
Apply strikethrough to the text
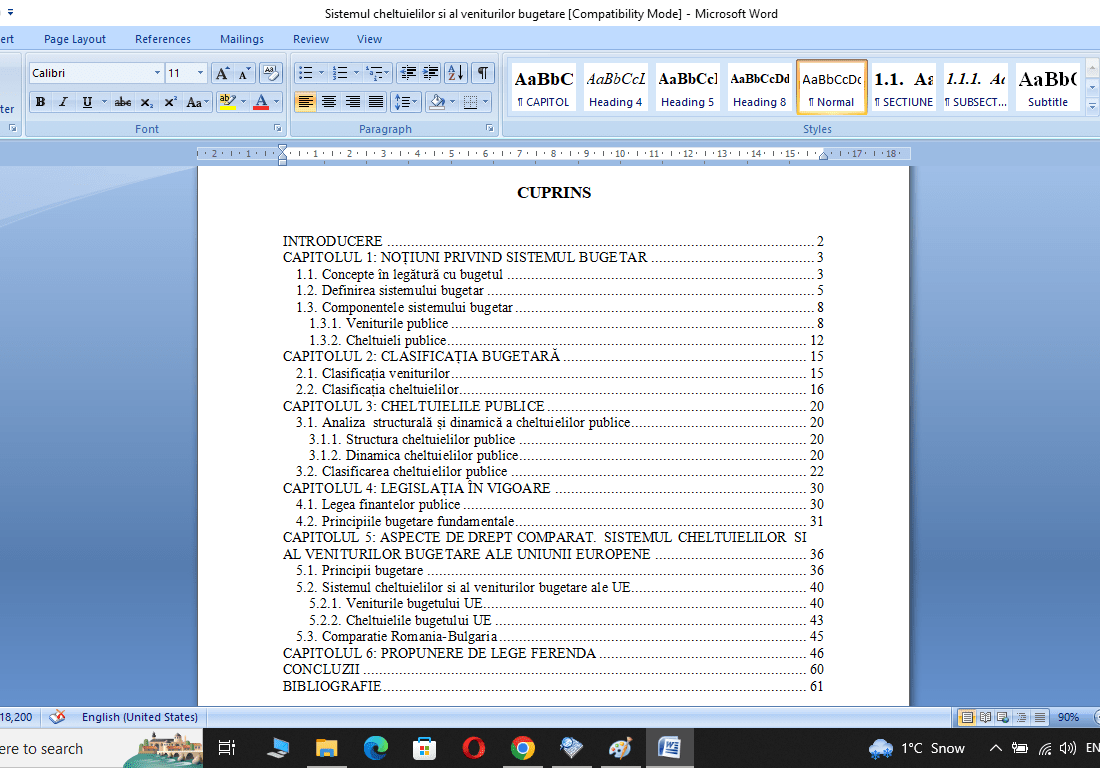click(123, 102)
